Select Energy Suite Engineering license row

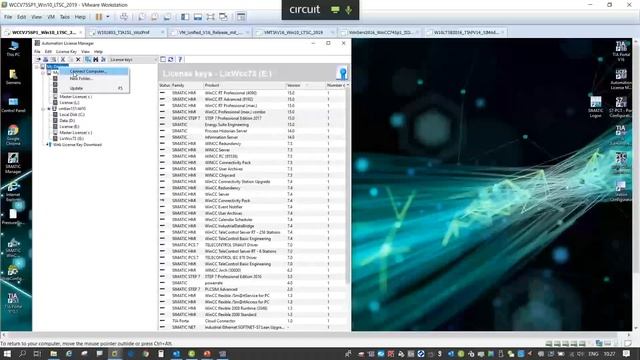[x=252, y=124]
